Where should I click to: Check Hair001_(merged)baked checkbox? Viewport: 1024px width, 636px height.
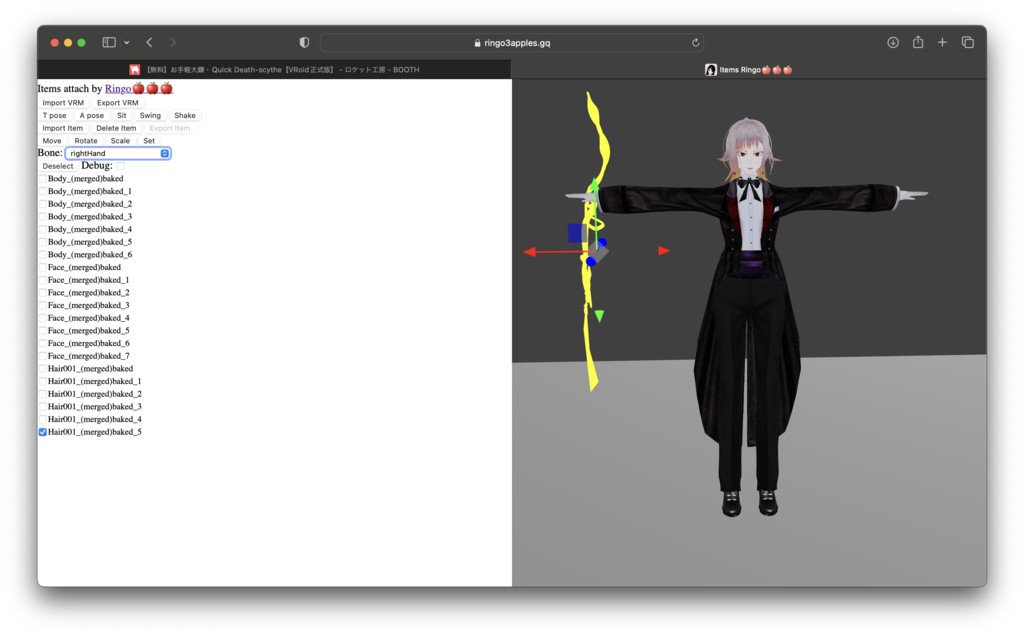pyautogui.click(x=42, y=368)
